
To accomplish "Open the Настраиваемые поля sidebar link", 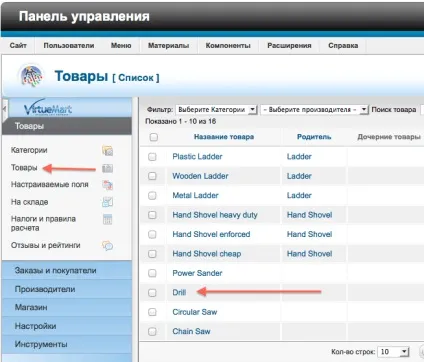I will point(50,185).
